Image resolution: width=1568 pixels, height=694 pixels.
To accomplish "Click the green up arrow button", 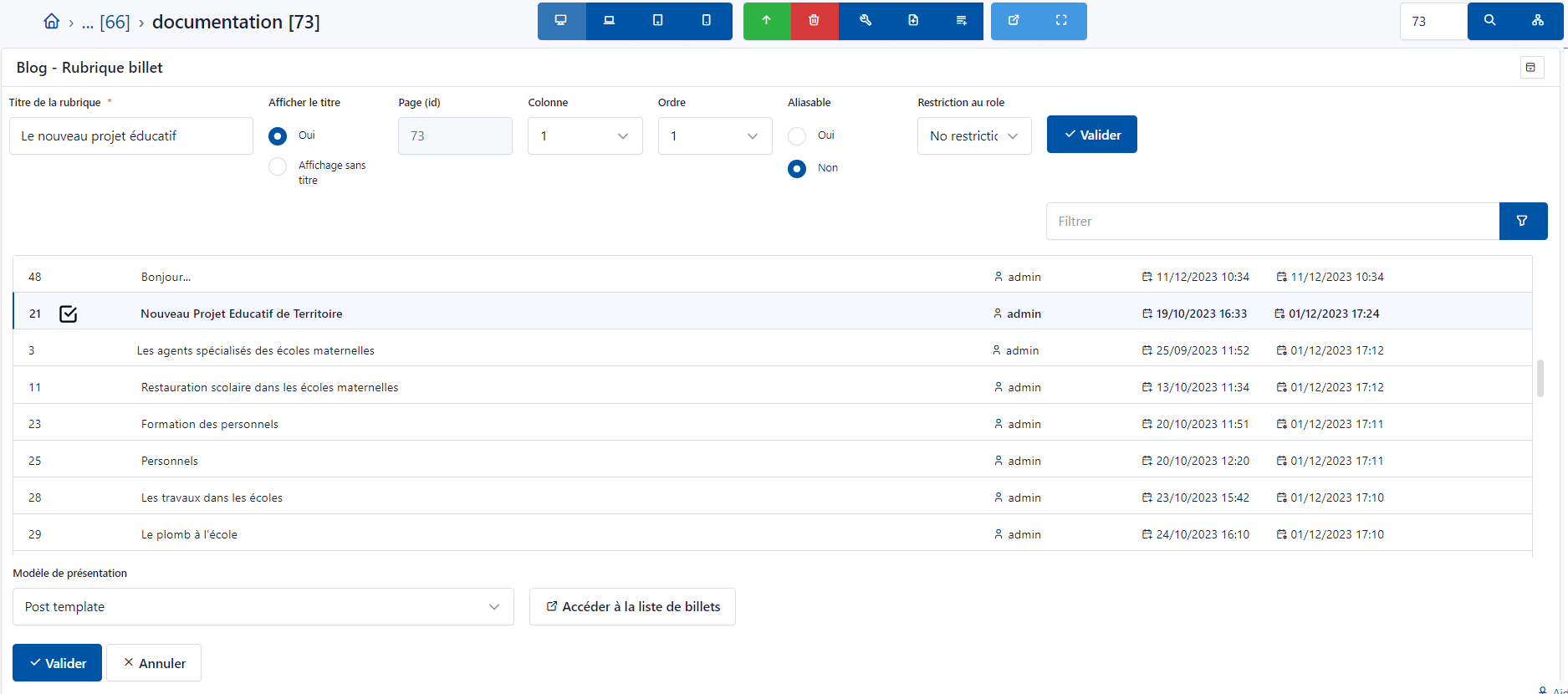I will [766, 21].
